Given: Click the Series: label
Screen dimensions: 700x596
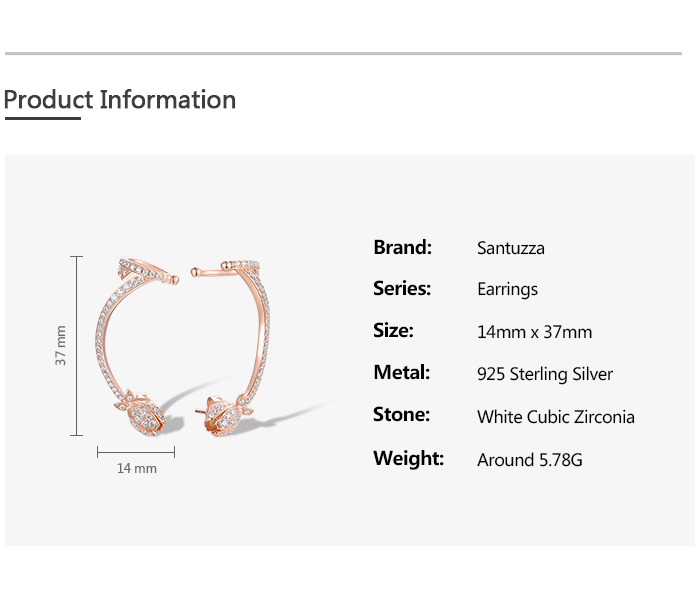Looking at the screenshot, I should (x=402, y=289).
